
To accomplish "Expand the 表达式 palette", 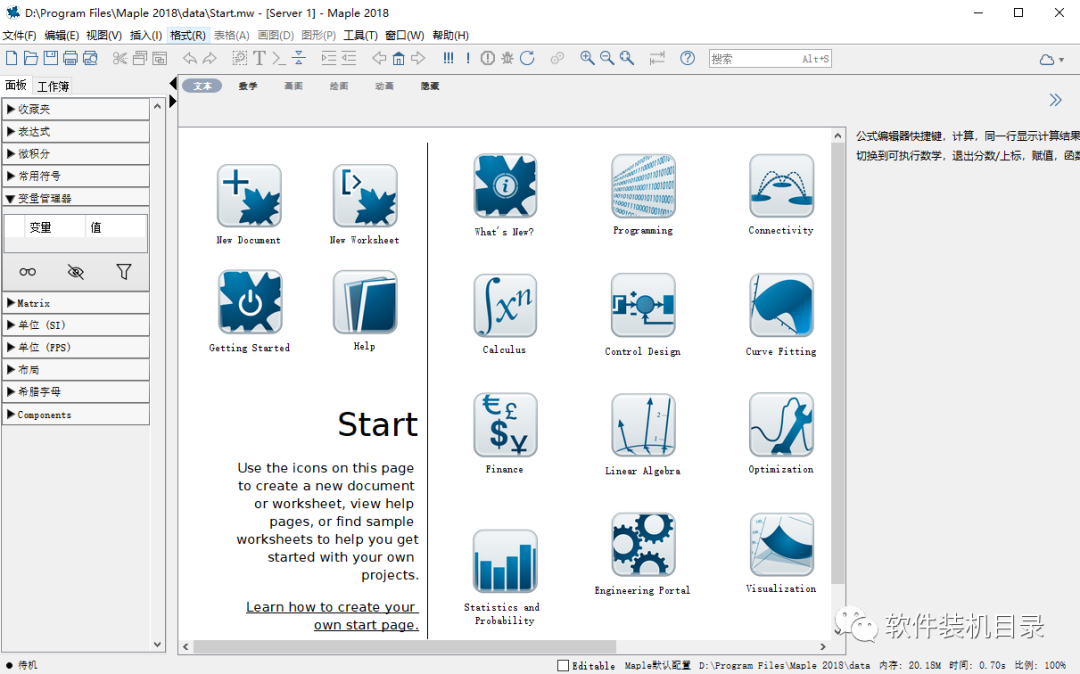I will [x=76, y=131].
